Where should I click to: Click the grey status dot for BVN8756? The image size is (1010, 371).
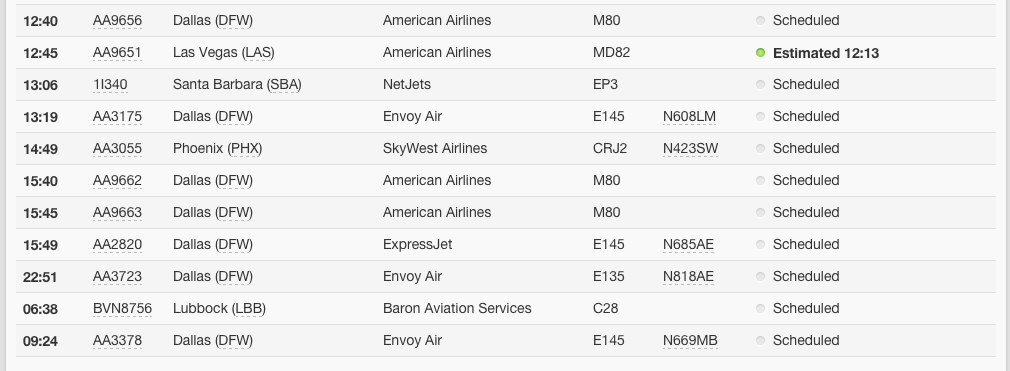(x=760, y=309)
